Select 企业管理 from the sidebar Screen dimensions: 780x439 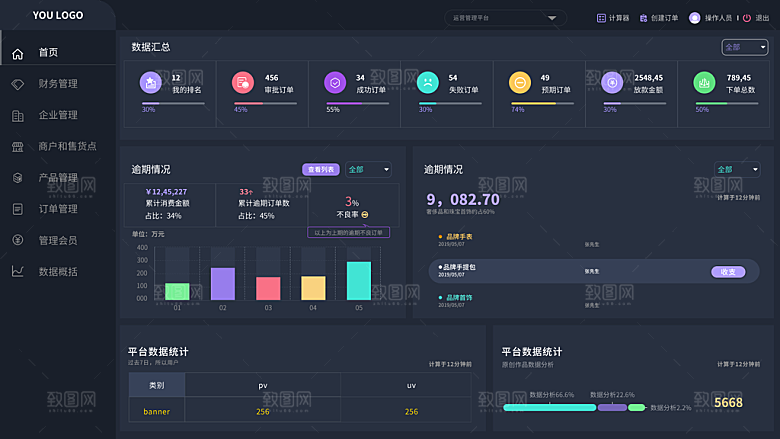click(x=58, y=115)
